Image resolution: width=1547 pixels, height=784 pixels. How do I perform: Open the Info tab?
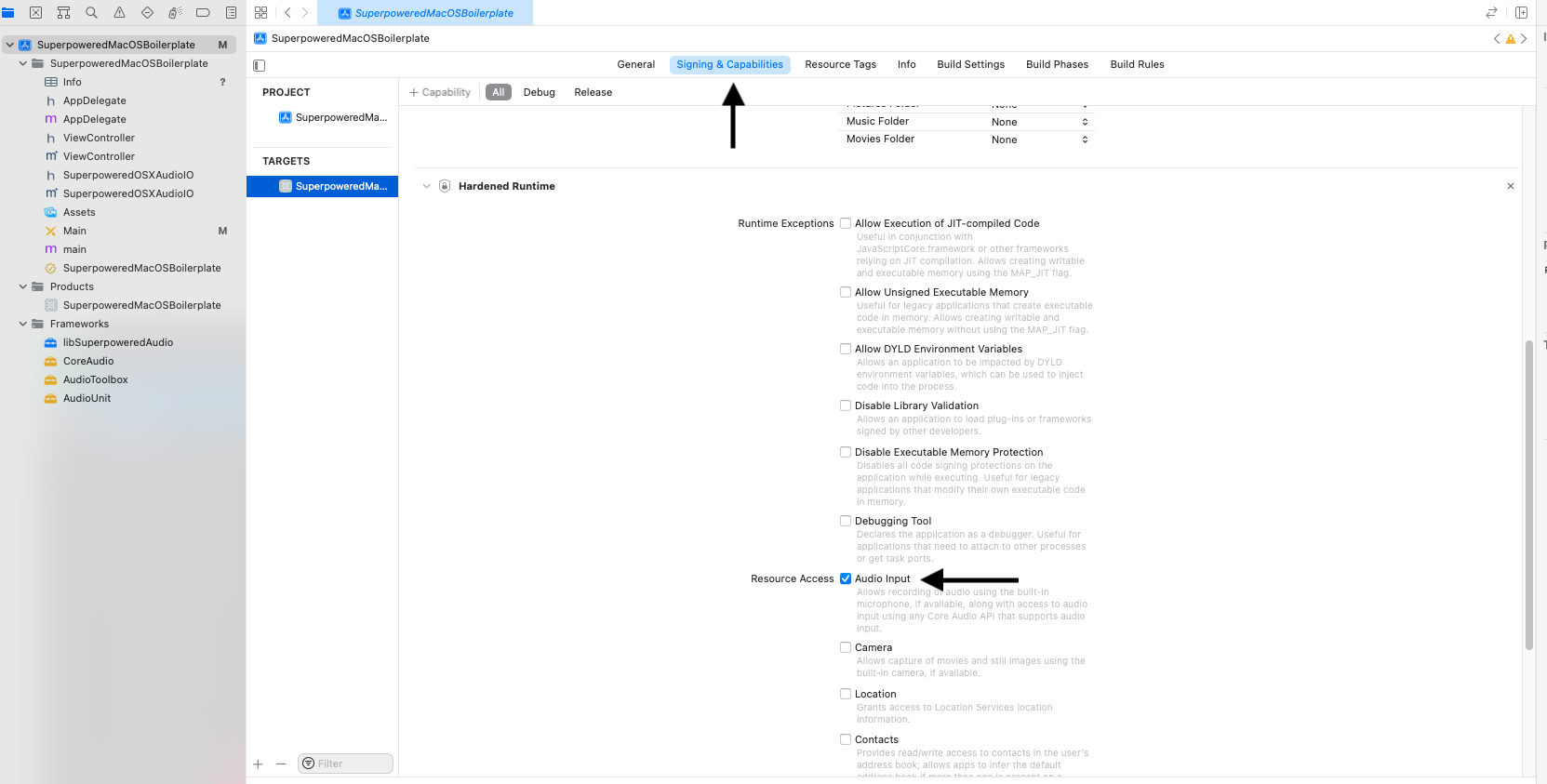click(x=907, y=64)
